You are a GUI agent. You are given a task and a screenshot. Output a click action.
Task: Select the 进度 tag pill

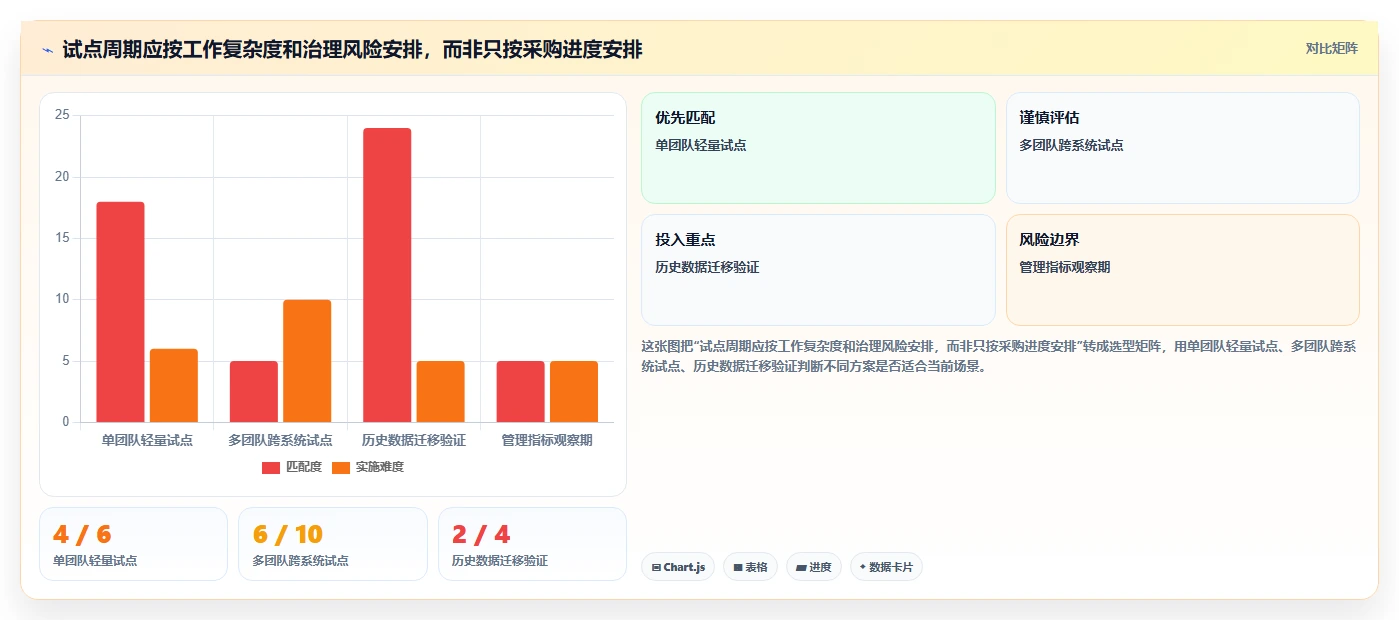[814, 567]
